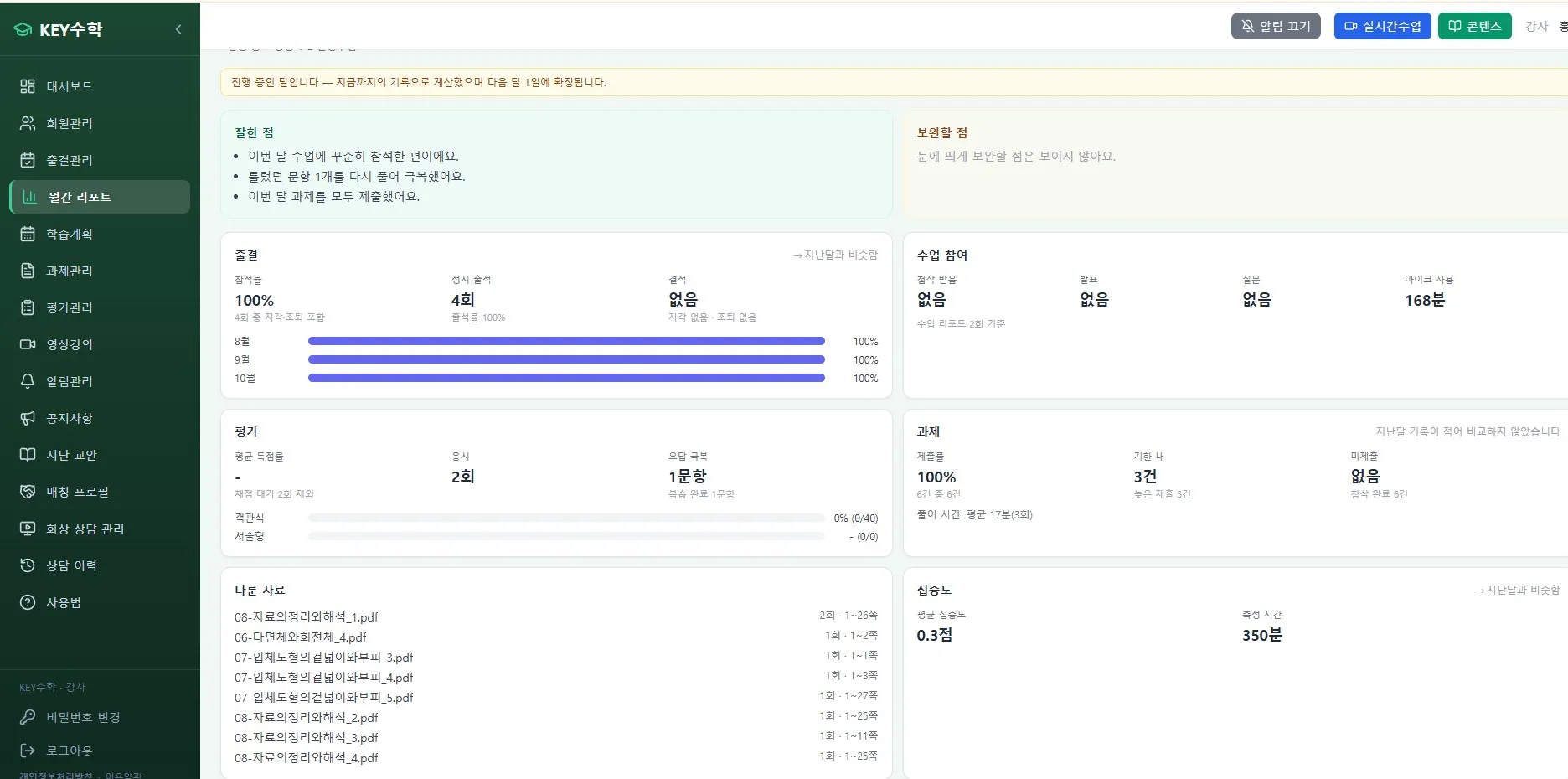This screenshot has width=1568, height=779.
Task: Click the member management people icon
Action: point(28,123)
